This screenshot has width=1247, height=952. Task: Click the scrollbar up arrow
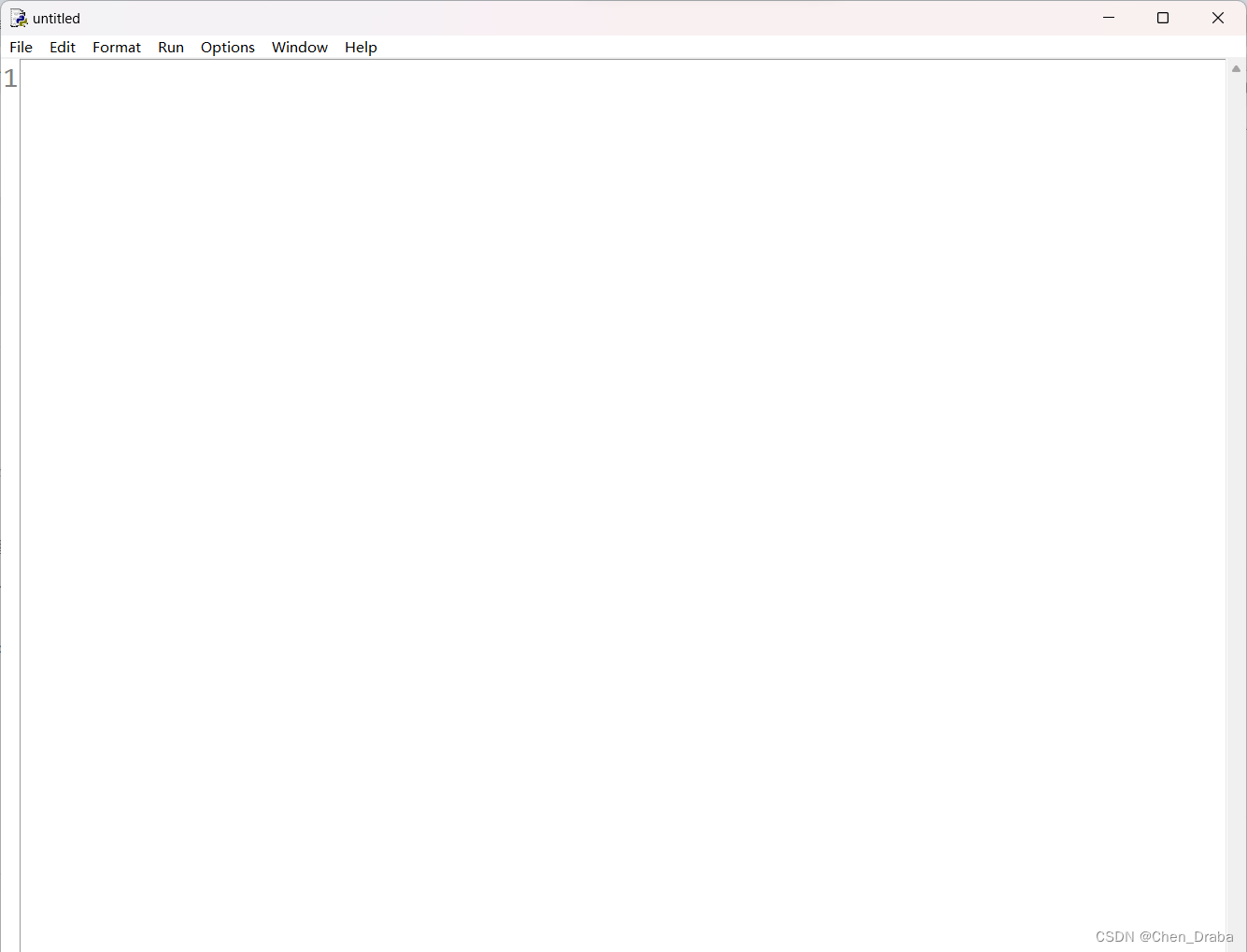1236,69
